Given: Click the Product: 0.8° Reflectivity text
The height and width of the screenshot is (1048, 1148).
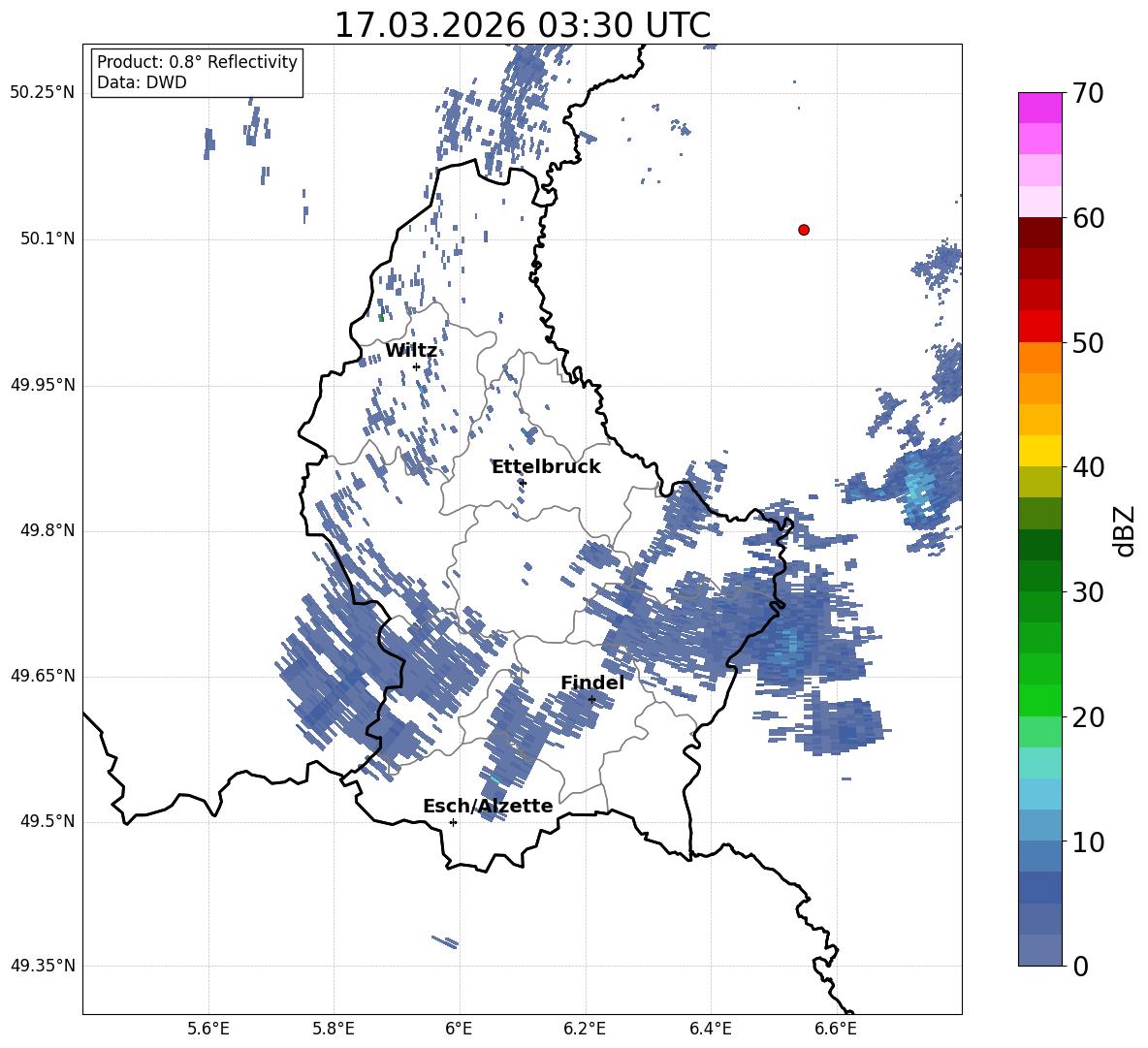Looking at the screenshot, I should point(197,62).
